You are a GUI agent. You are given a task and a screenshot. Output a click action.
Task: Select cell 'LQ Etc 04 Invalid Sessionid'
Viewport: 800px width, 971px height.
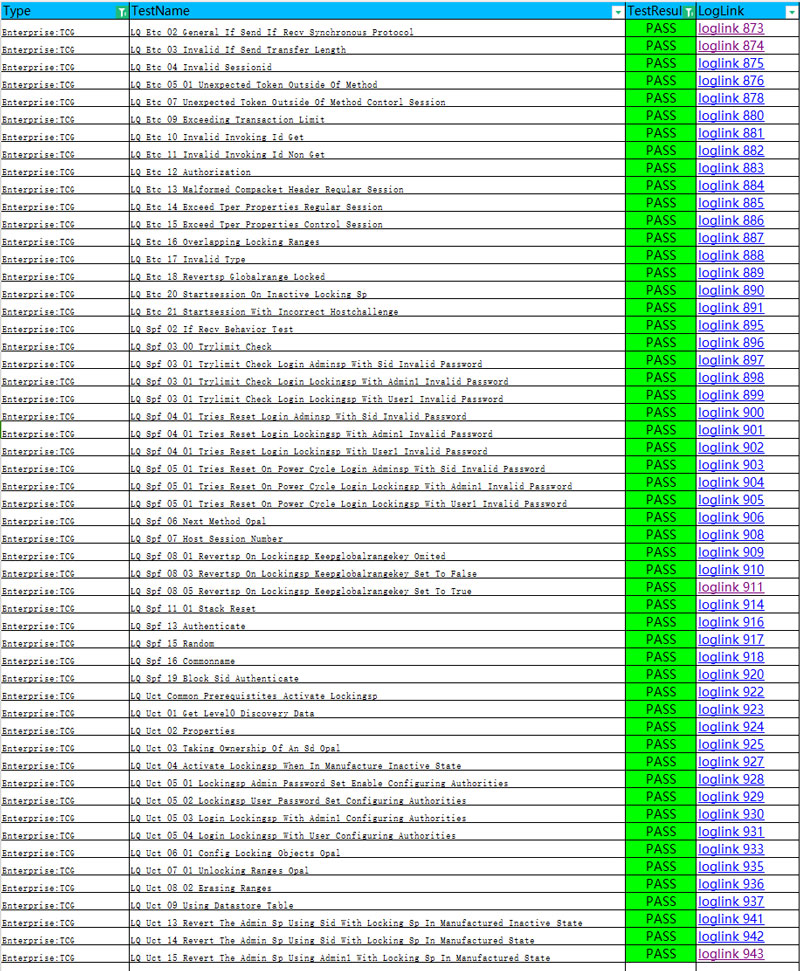(x=377, y=64)
